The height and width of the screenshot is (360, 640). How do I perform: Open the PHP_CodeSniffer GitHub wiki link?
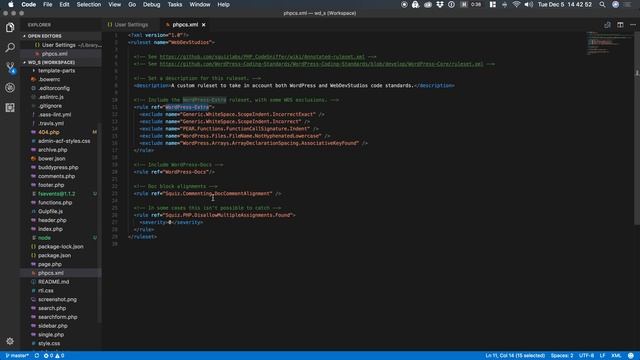pos(262,57)
